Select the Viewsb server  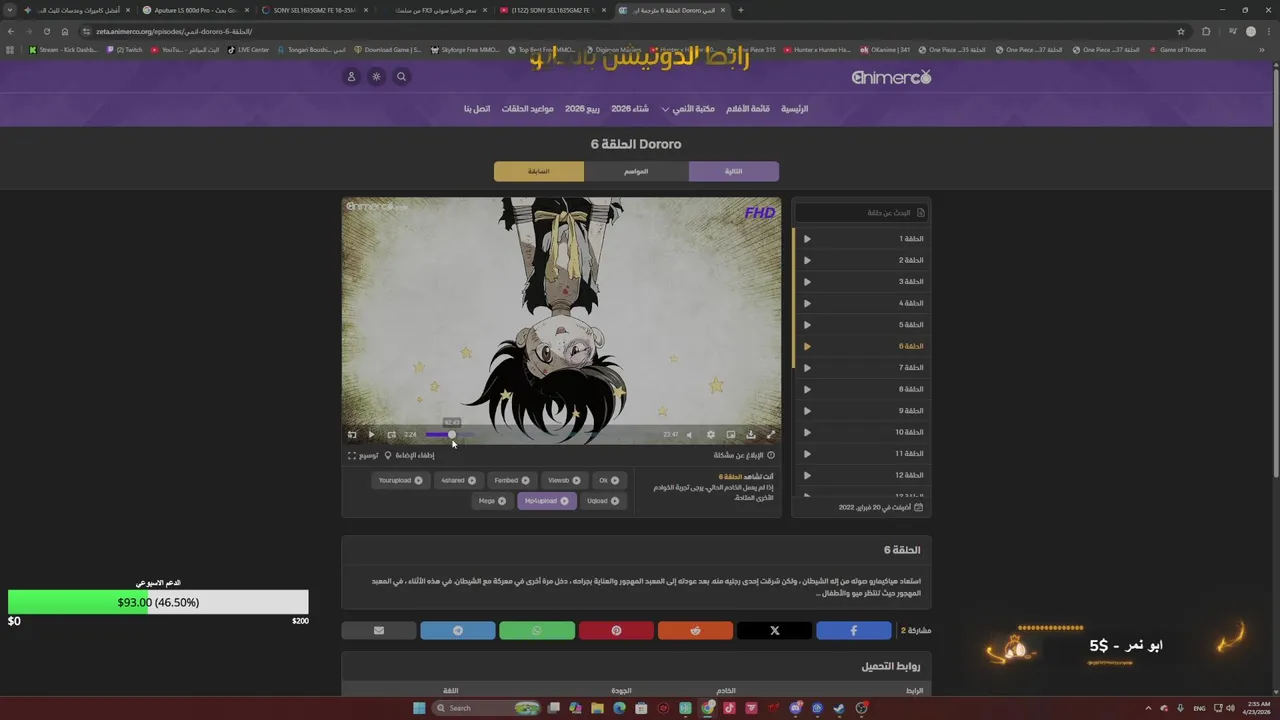[564, 481]
